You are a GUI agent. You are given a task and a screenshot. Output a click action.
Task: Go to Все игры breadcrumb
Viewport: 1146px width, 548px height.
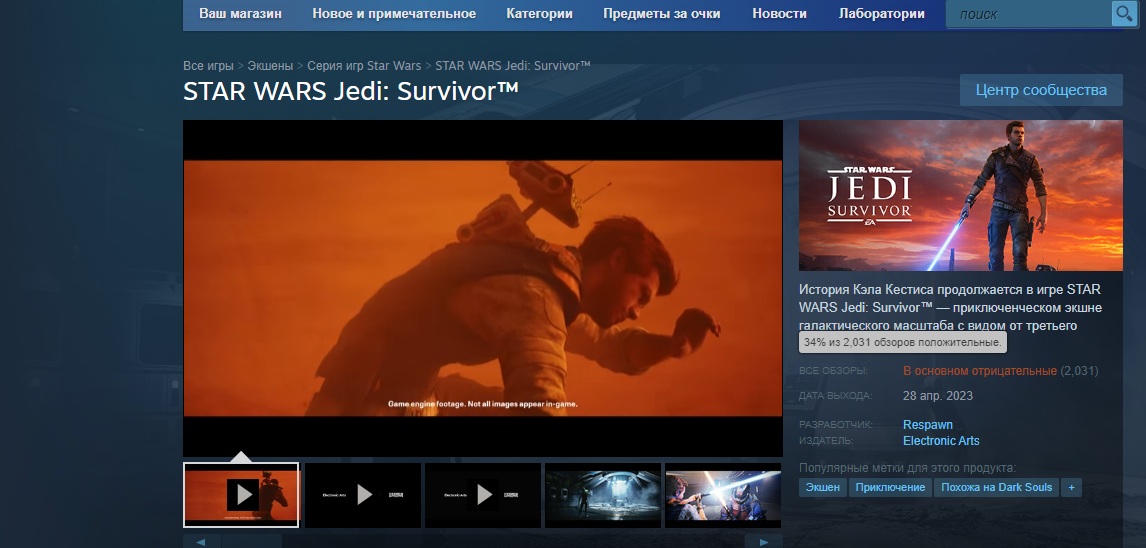208,66
